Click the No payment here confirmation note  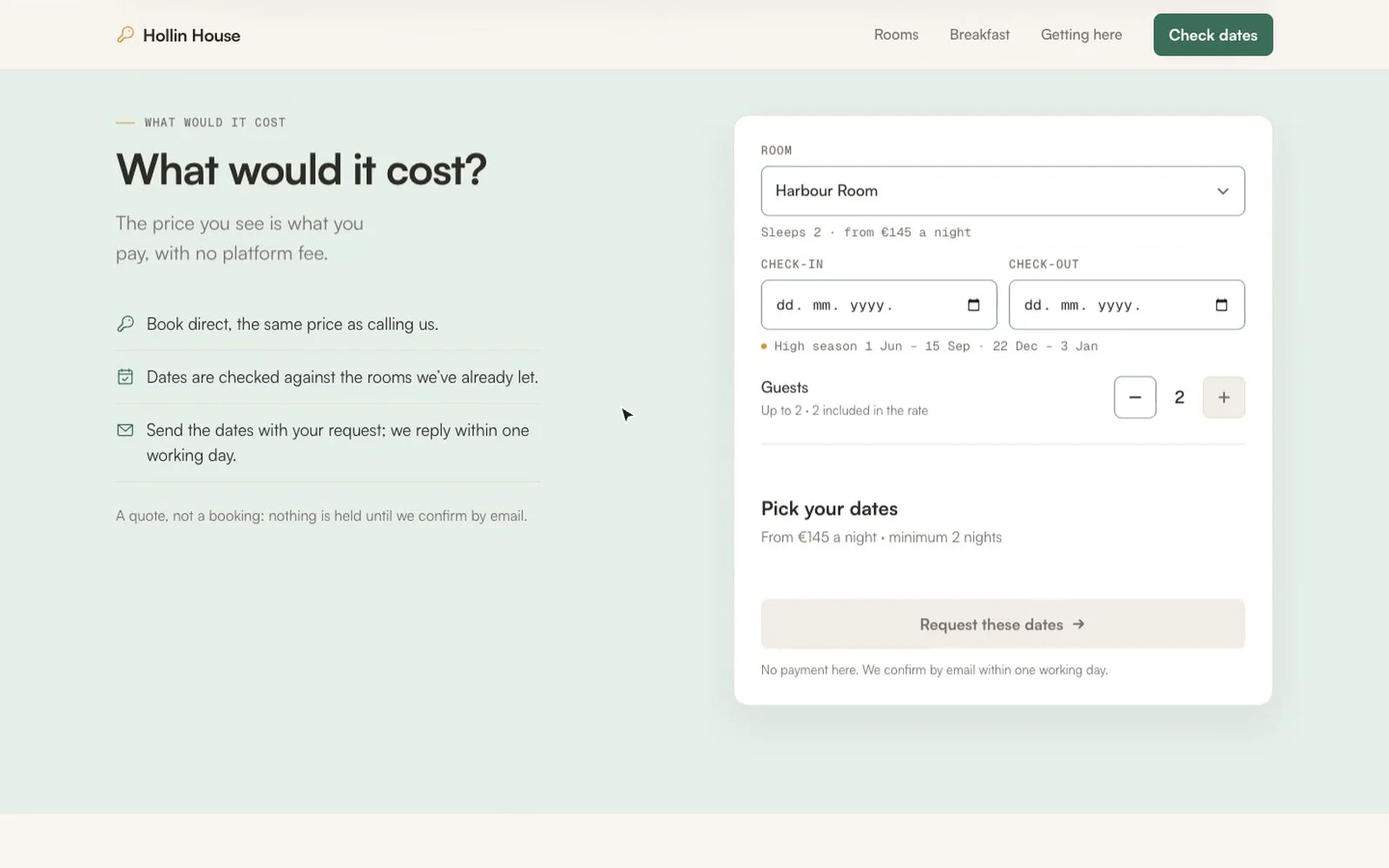(x=934, y=670)
